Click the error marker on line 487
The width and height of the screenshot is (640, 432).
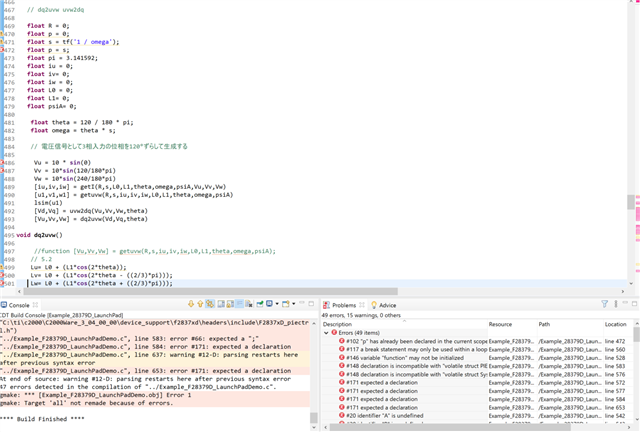click(2, 171)
